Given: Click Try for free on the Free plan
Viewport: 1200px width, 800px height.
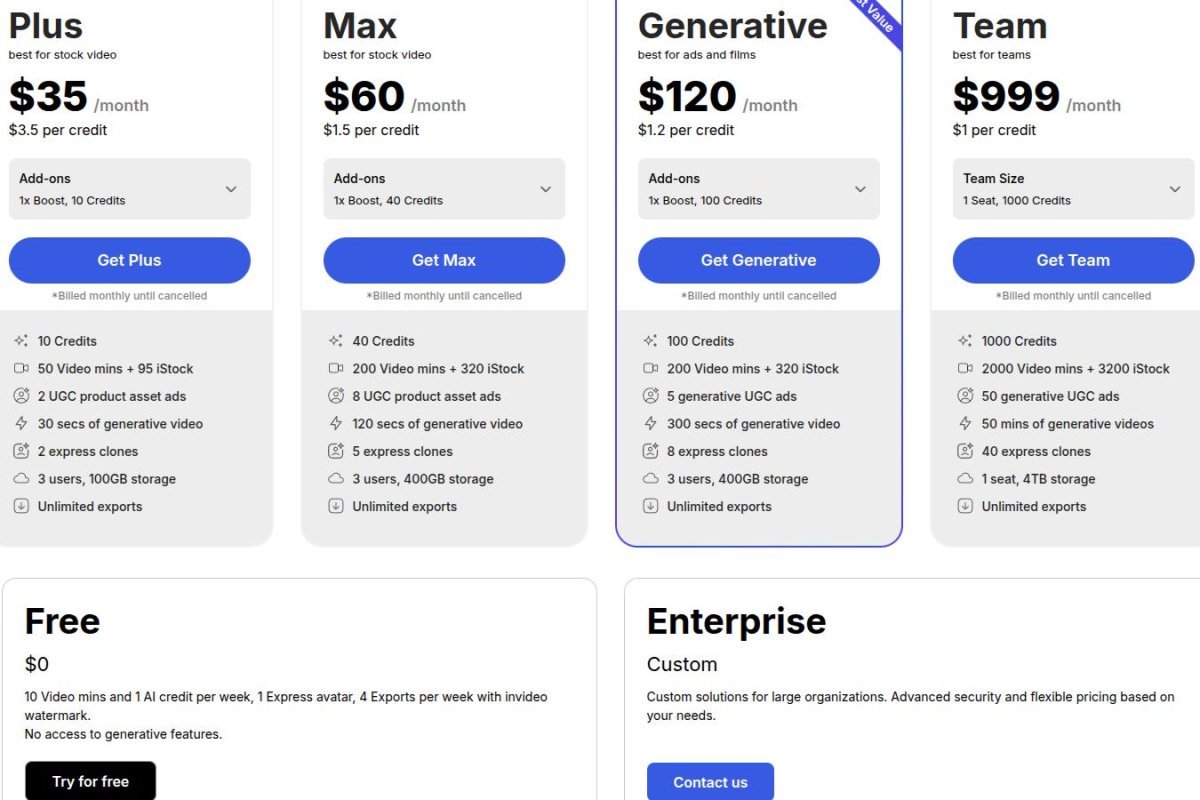Looking at the screenshot, I should point(90,781).
